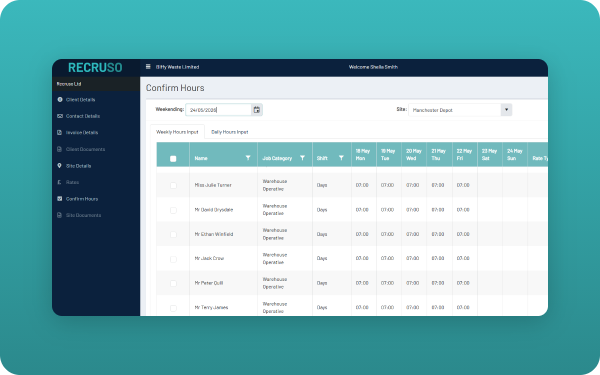Tick the checkbox for Mr Jack Crow
600x375 pixels.
tap(173, 259)
